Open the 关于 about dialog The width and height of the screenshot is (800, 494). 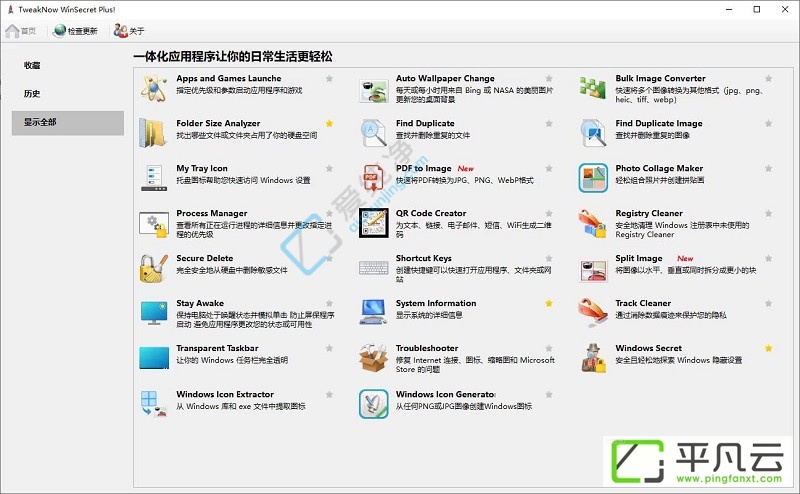(129, 31)
